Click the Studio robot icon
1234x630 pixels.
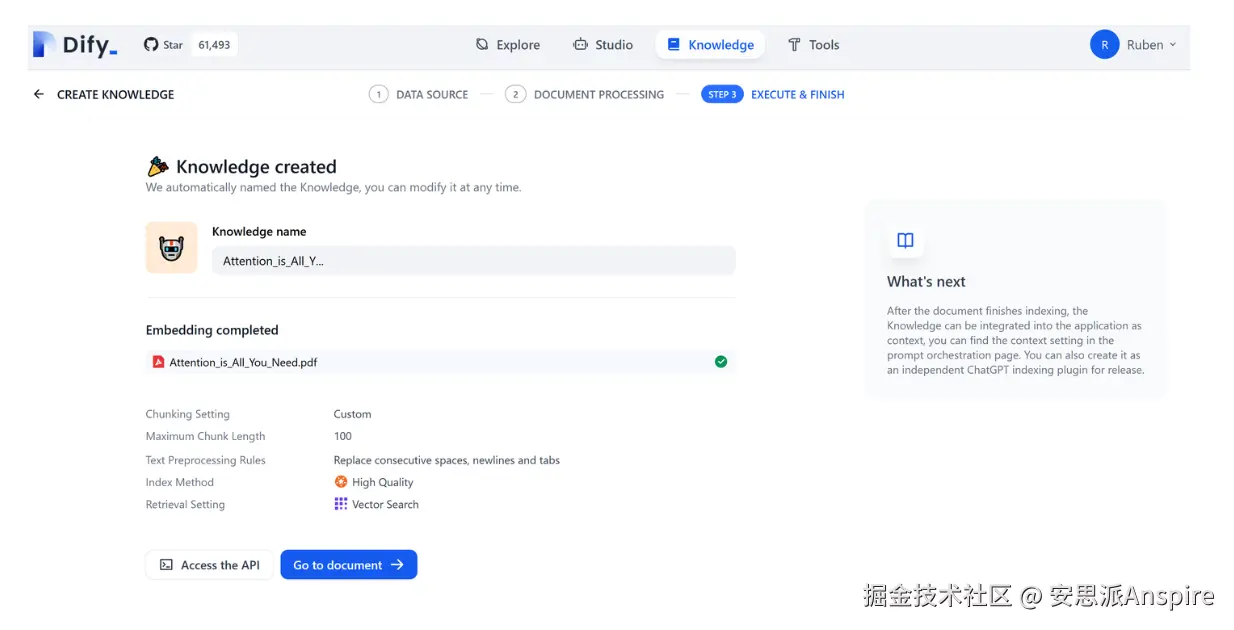pos(580,45)
